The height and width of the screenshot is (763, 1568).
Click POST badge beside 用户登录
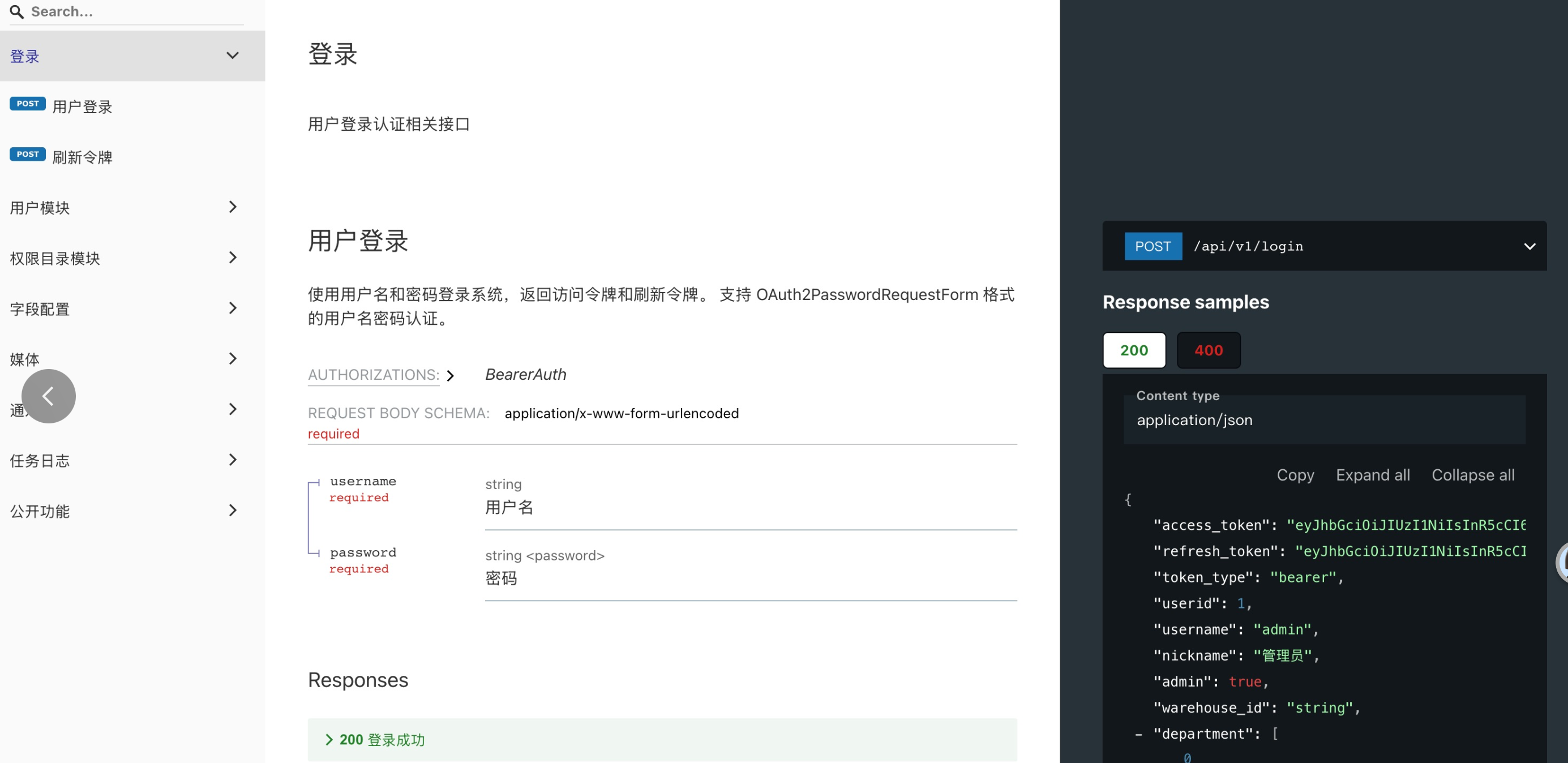pyautogui.click(x=27, y=104)
